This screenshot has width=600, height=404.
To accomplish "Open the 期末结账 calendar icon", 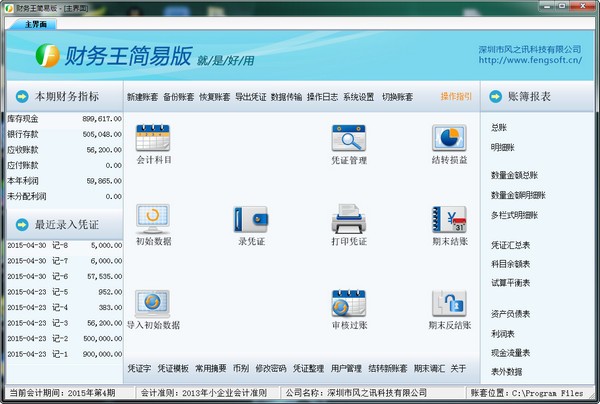I will pos(449,220).
